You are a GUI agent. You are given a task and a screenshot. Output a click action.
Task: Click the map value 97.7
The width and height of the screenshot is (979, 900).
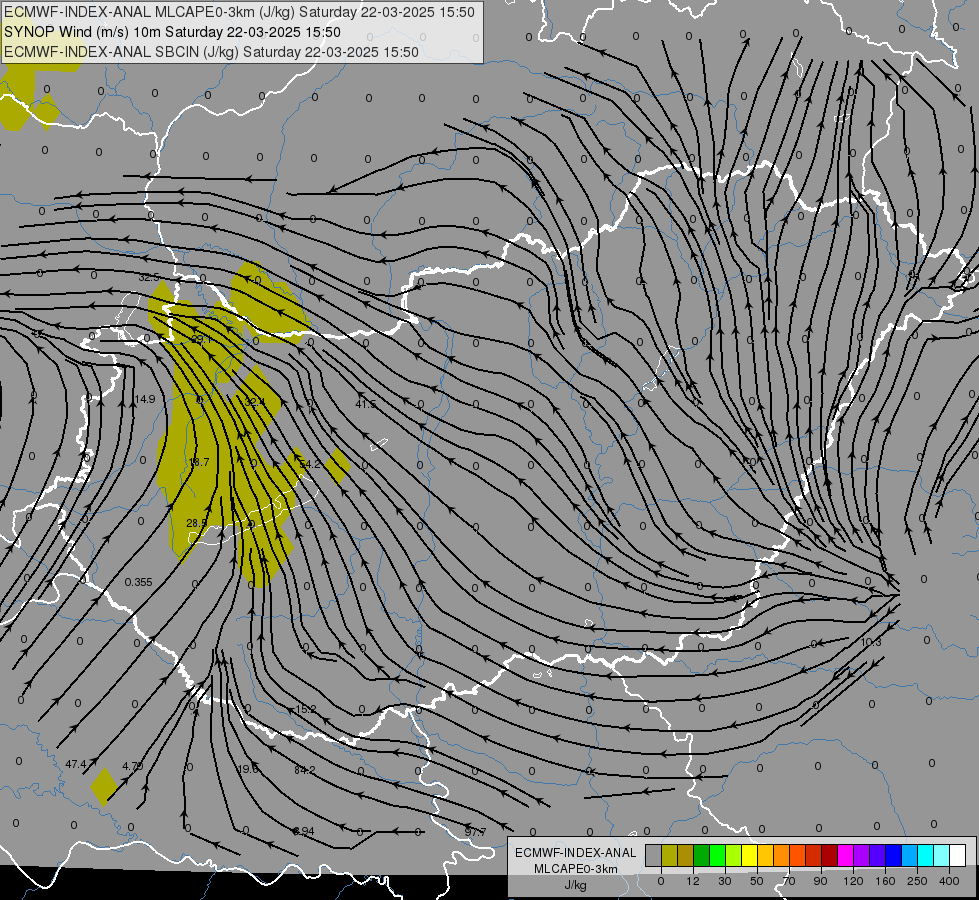(x=475, y=832)
